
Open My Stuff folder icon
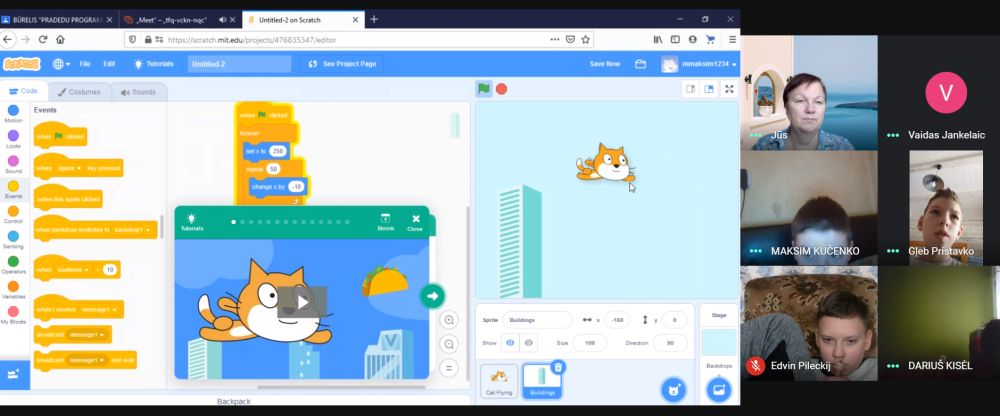coord(640,64)
